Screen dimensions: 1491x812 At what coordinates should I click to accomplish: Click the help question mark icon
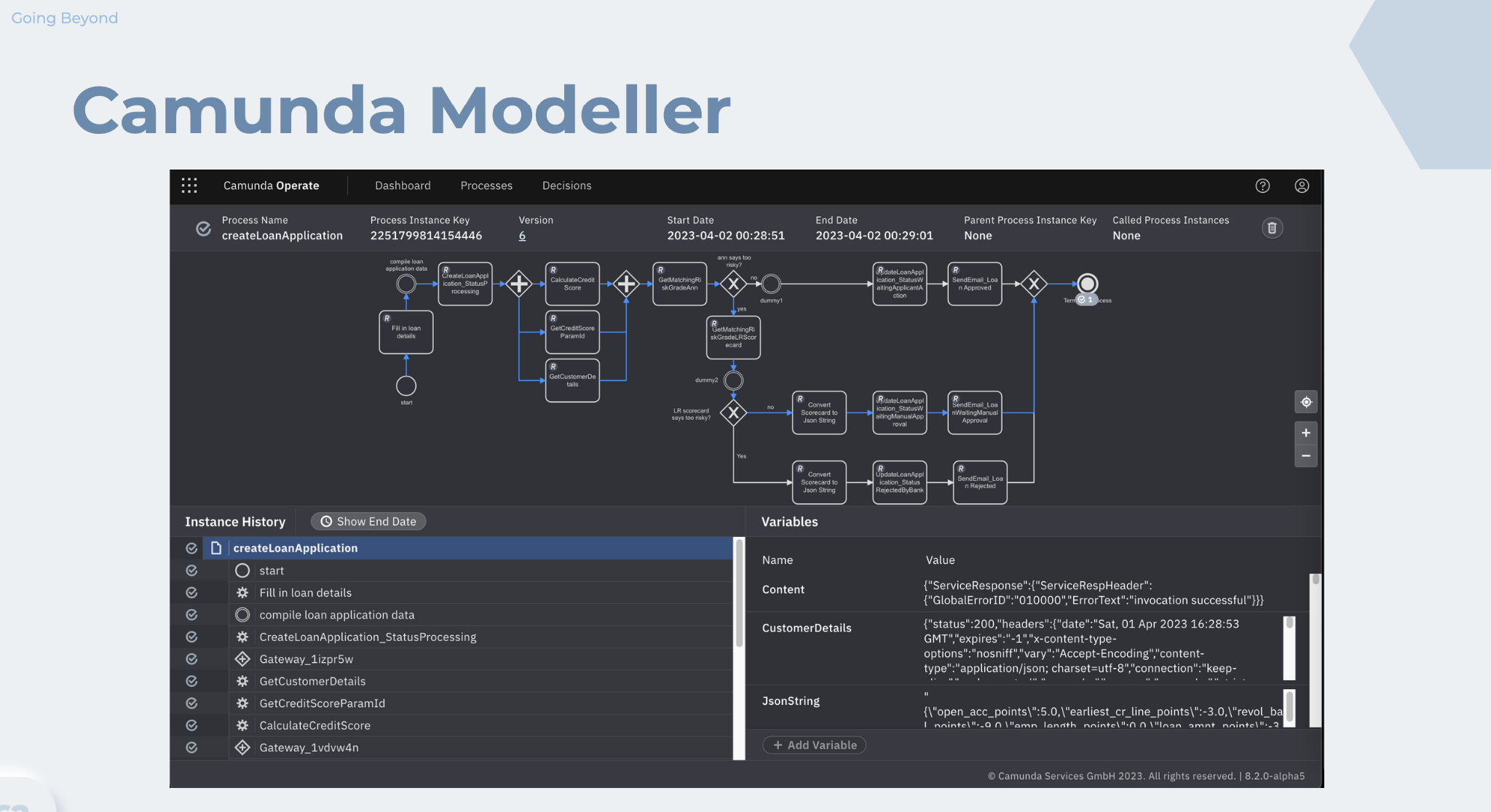coord(1263,185)
